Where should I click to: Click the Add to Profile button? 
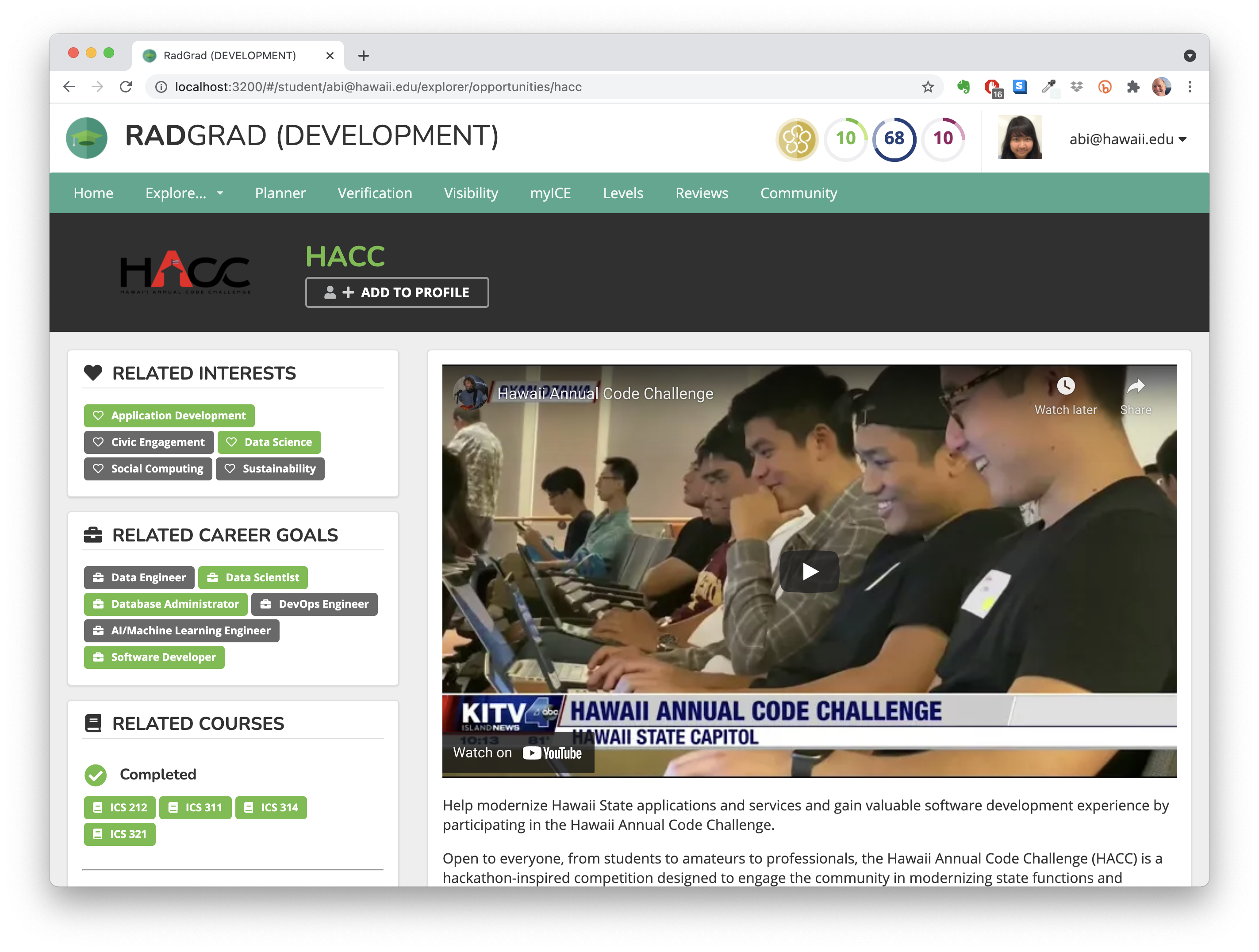click(397, 292)
